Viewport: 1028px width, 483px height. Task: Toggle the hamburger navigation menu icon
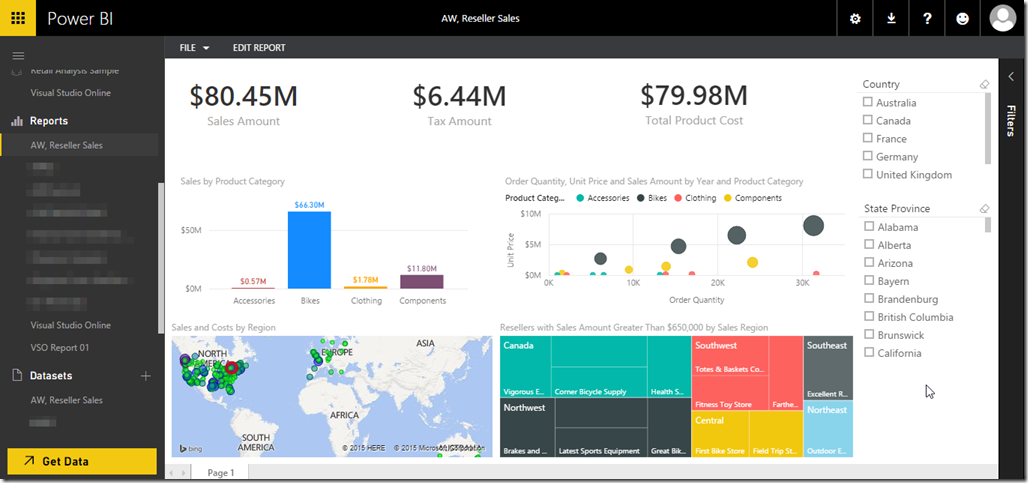pyautogui.click(x=18, y=56)
